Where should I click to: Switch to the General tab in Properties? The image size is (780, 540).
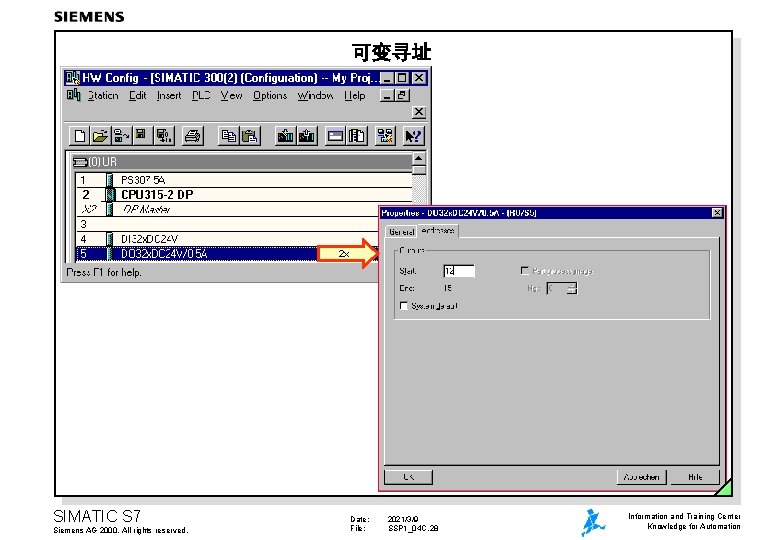coord(401,232)
